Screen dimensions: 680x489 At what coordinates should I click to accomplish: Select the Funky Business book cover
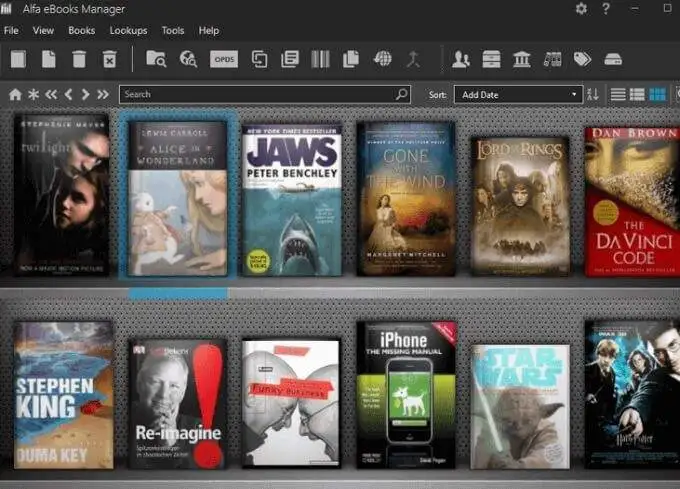291,404
